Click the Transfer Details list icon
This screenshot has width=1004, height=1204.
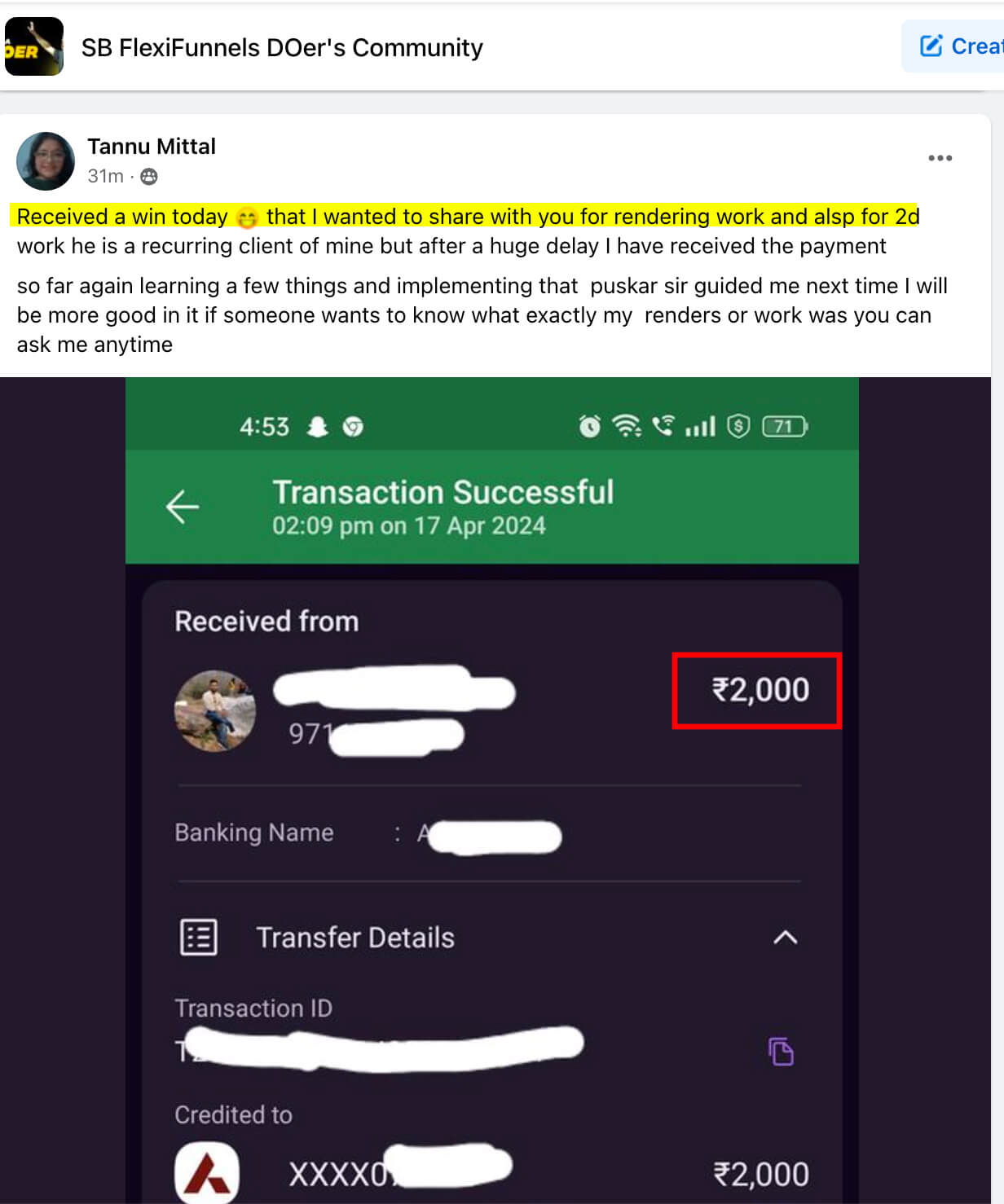pos(198,938)
